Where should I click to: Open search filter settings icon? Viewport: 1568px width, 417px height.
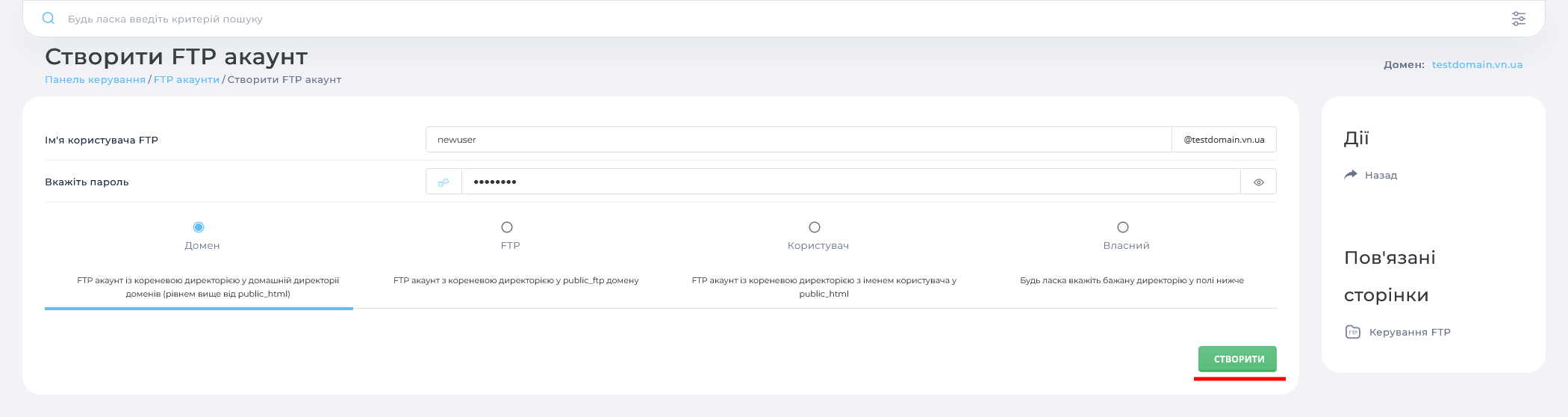[x=1518, y=19]
